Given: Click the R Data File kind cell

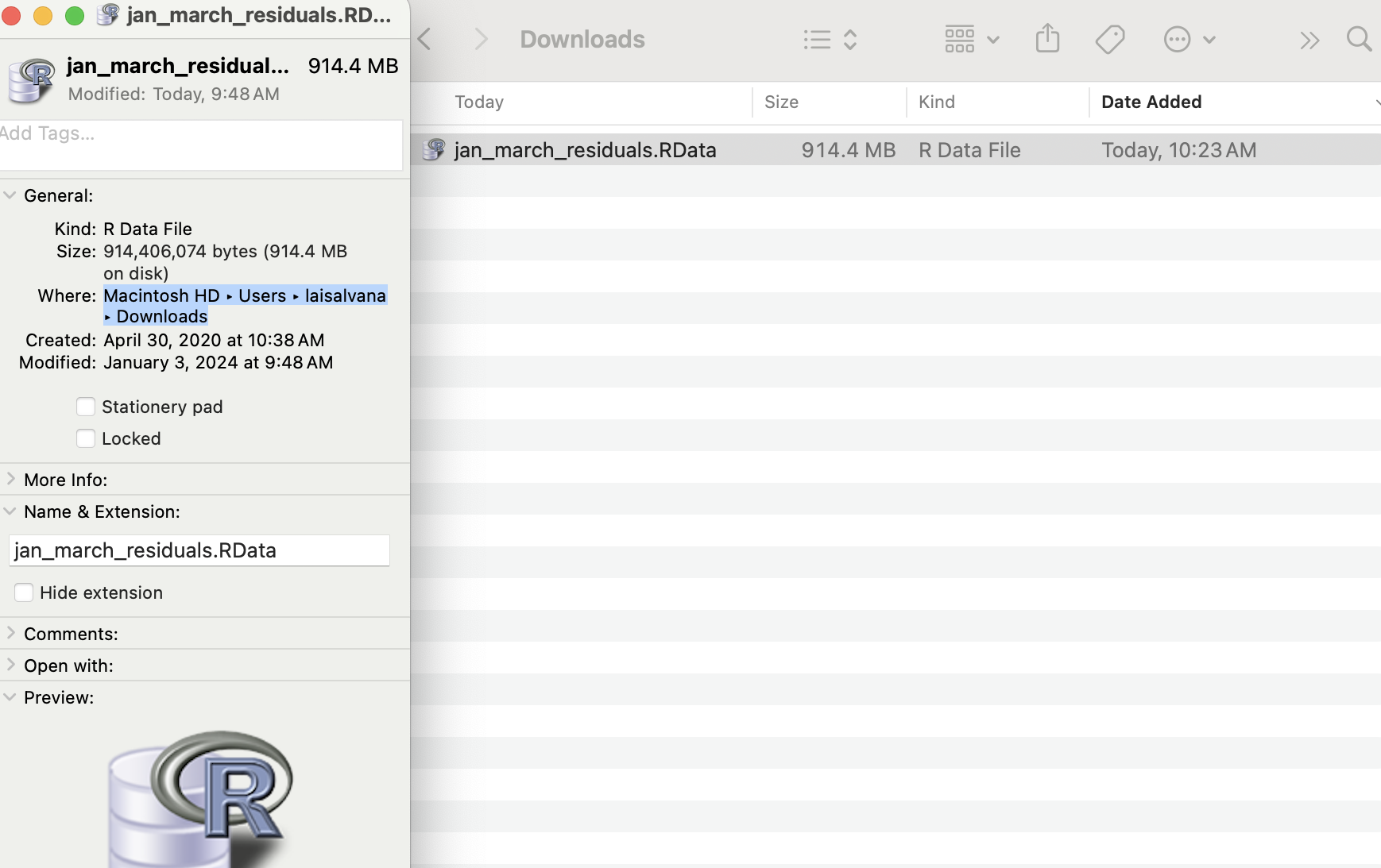Looking at the screenshot, I should point(969,150).
